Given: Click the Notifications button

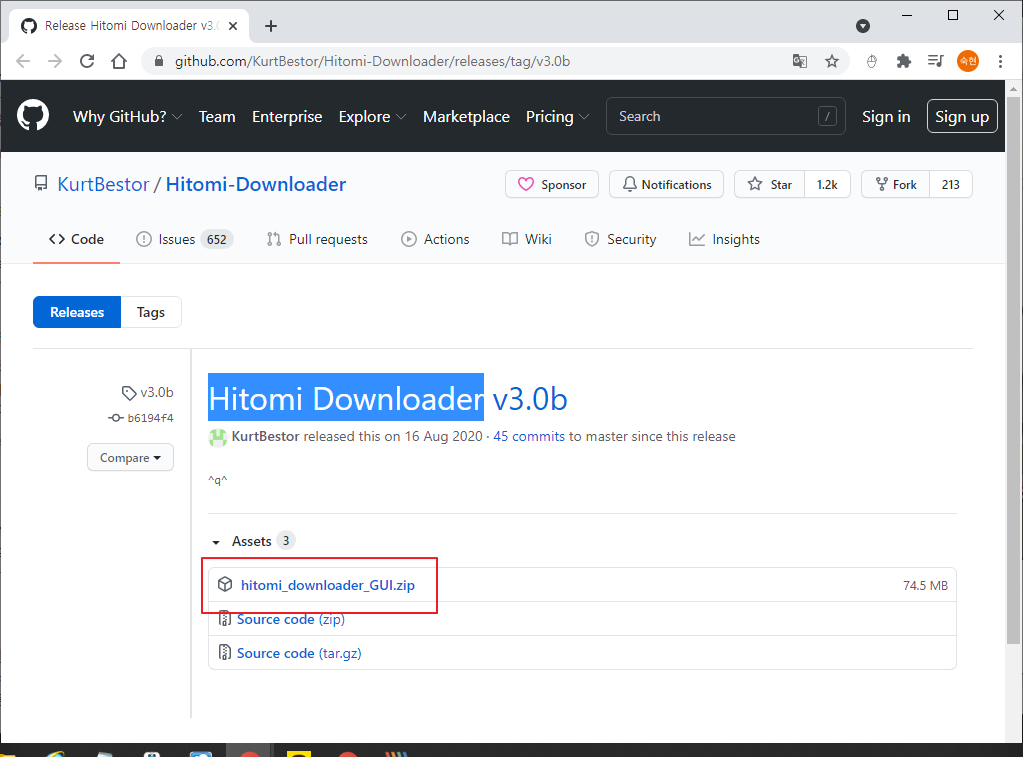Looking at the screenshot, I should click(666, 184).
